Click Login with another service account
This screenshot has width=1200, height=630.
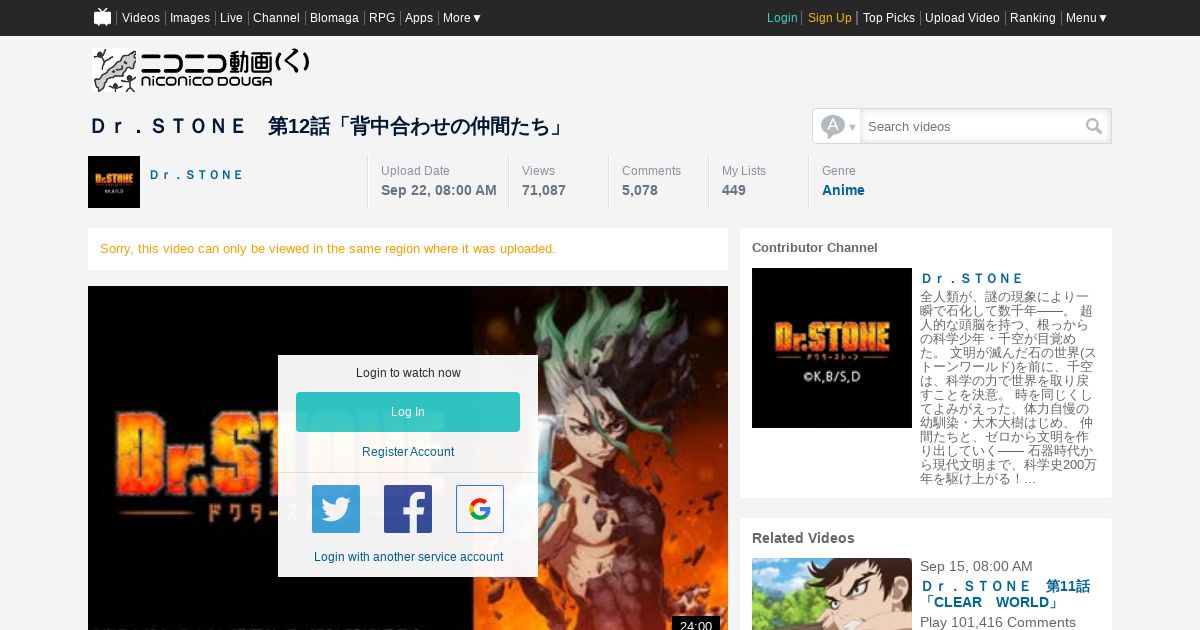click(x=408, y=557)
